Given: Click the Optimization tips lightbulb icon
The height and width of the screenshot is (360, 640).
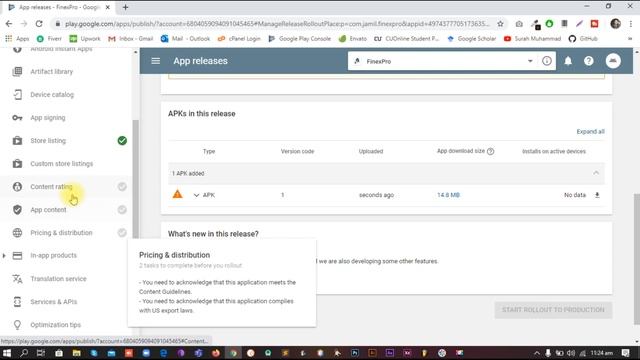Looking at the screenshot, I should (x=17, y=324).
